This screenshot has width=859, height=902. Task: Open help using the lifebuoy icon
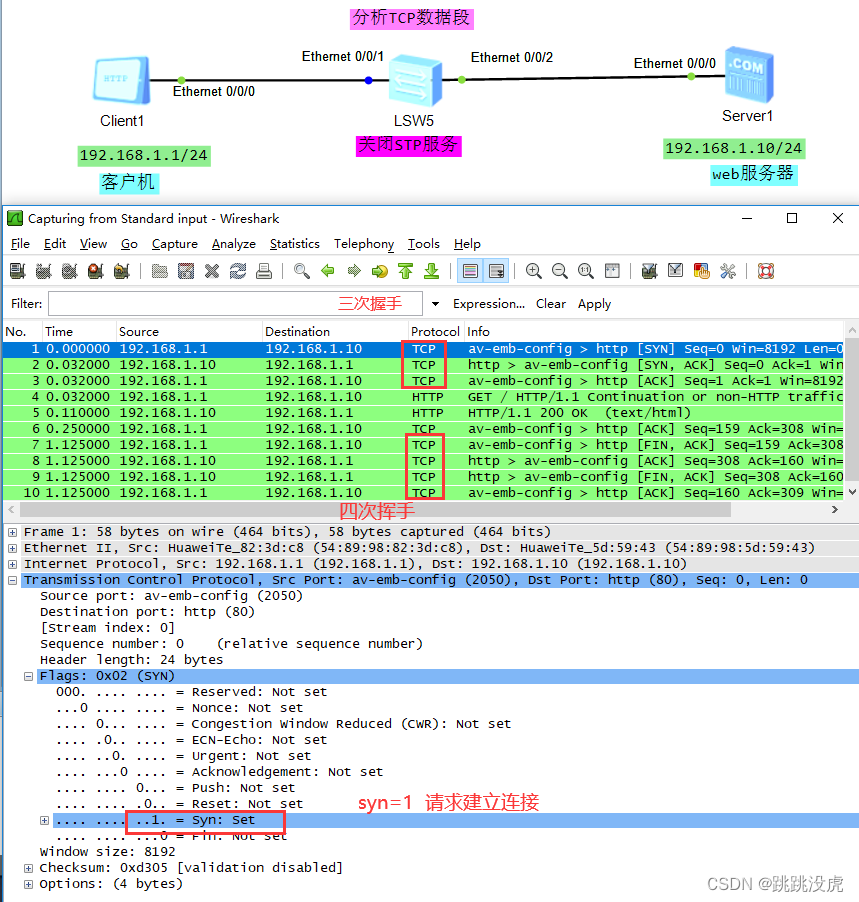pyautogui.click(x=766, y=271)
